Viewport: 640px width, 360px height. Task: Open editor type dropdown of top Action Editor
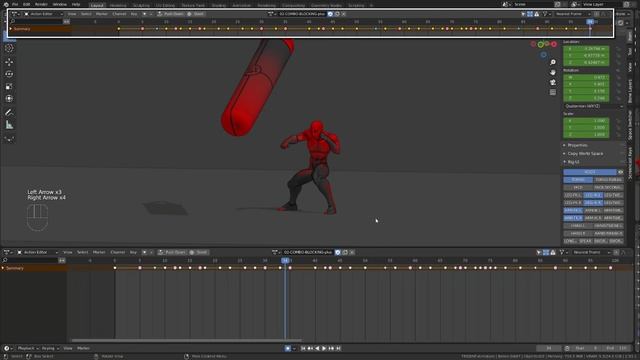(x=15, y=14)
